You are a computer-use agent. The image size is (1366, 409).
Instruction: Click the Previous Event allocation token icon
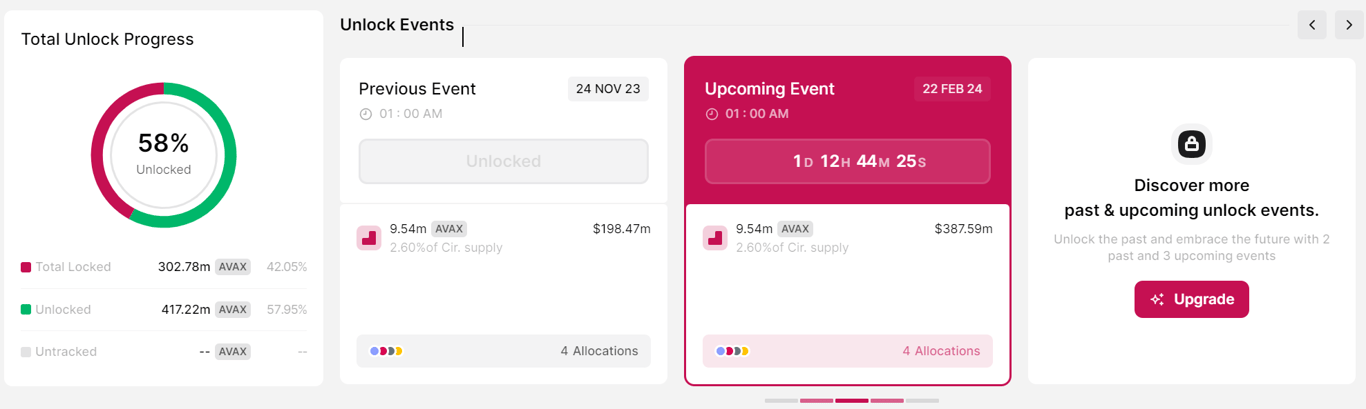tap(369, 238)
